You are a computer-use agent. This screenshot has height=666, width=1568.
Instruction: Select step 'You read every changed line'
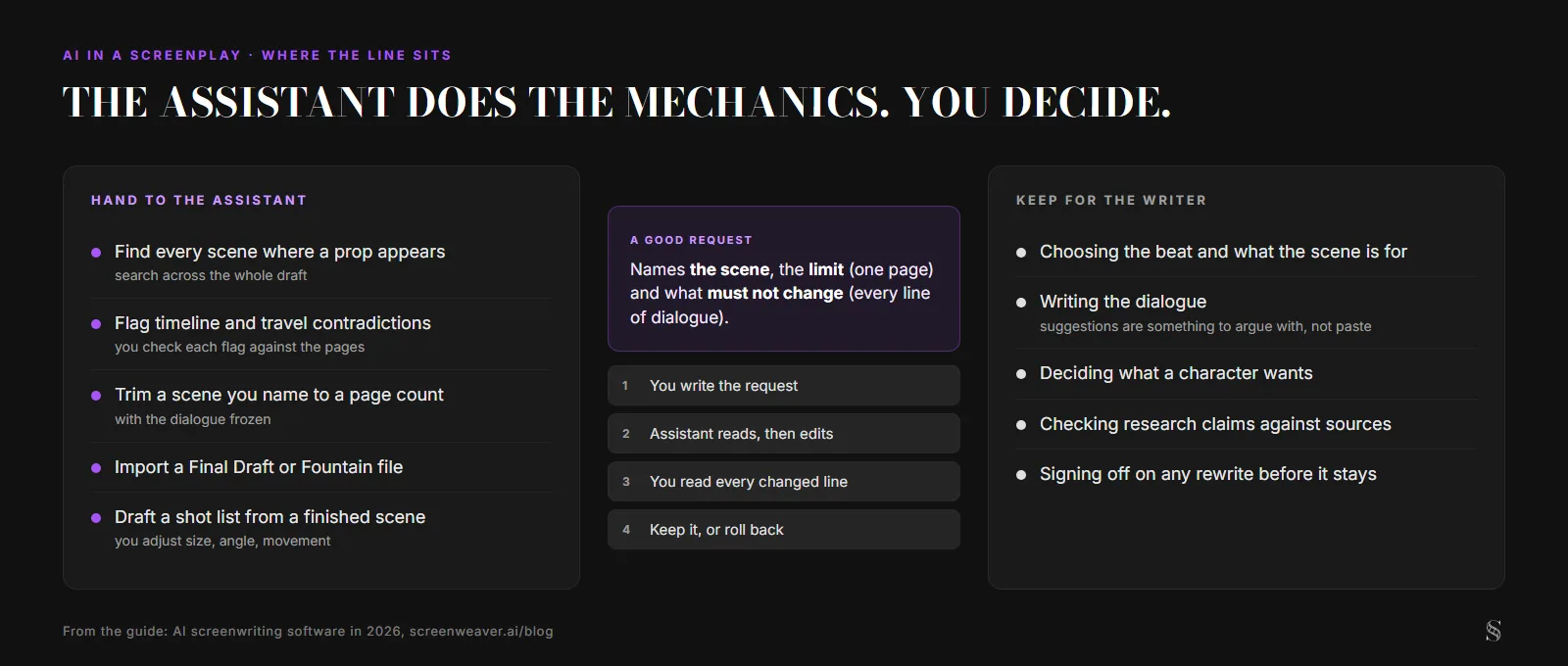(x=784, y=482)
